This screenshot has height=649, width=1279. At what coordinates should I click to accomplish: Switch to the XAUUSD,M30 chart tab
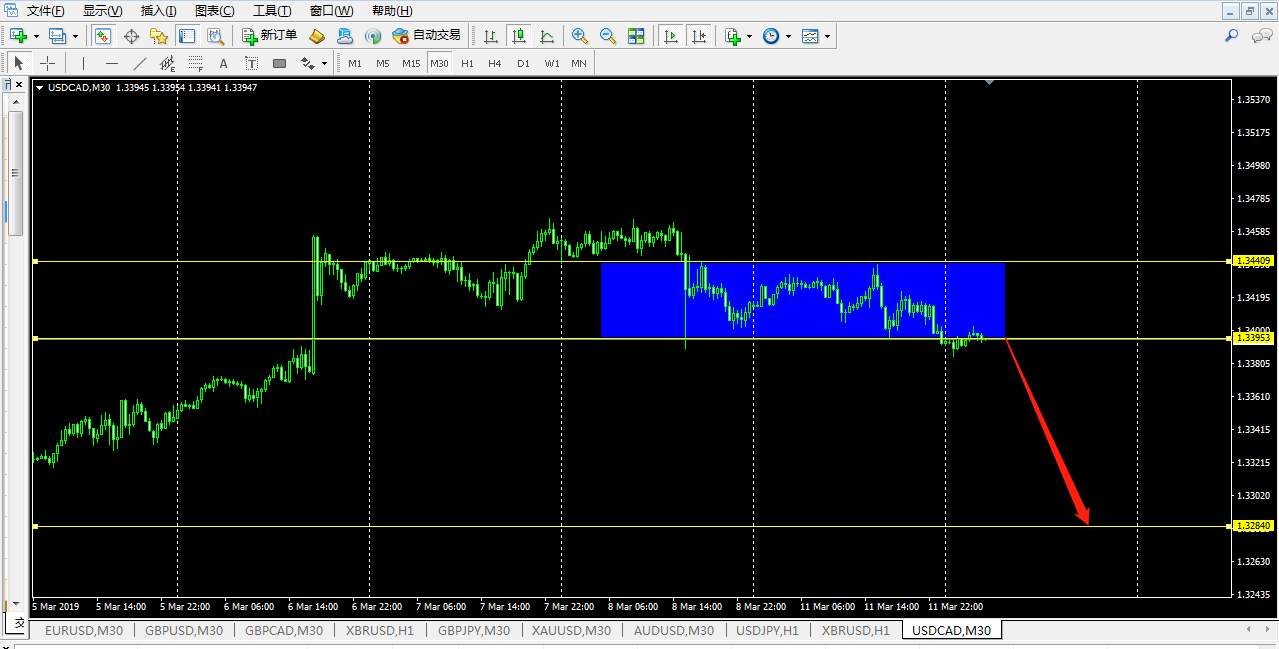click(x=571, y=630)
